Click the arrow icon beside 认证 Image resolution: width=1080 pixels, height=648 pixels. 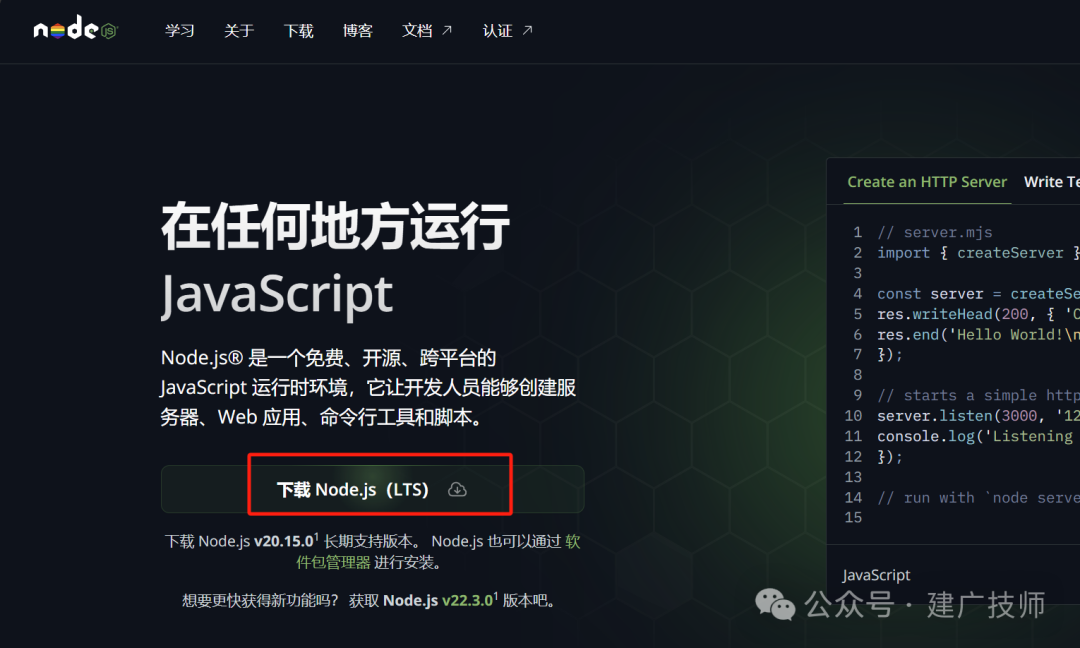(x=528, y=30)
